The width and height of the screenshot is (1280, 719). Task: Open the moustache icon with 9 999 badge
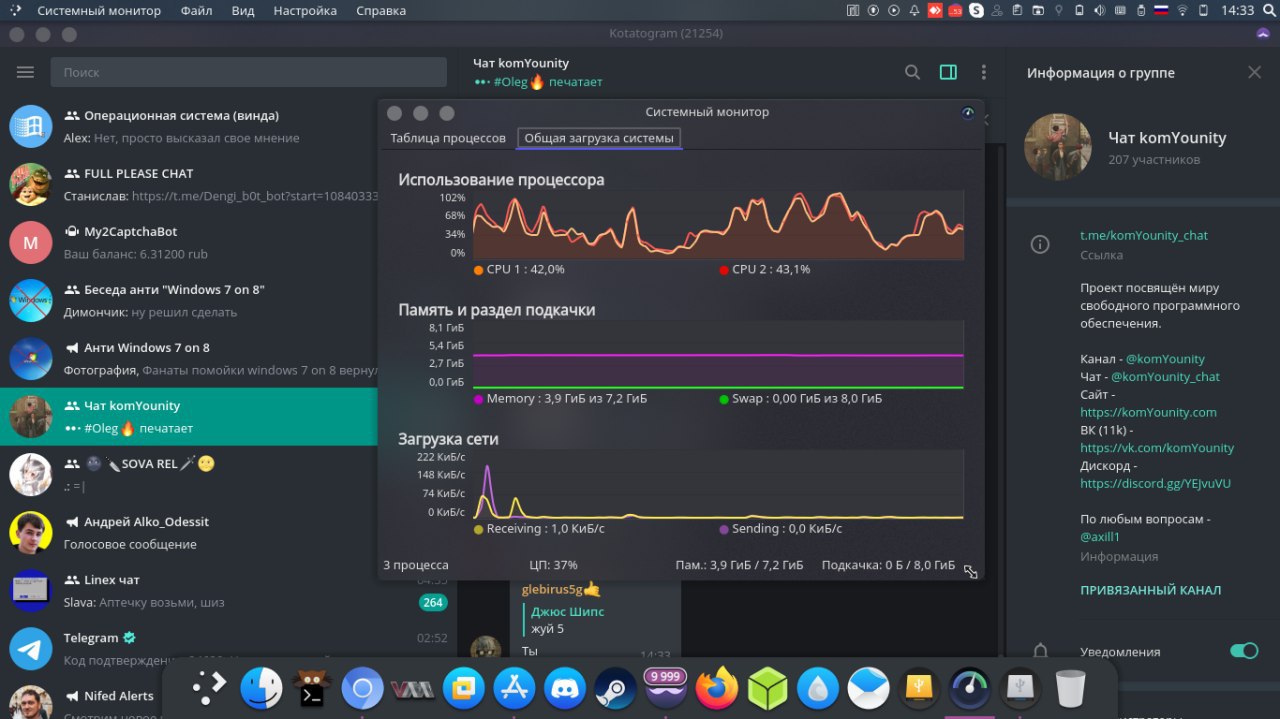pos(666,688)
